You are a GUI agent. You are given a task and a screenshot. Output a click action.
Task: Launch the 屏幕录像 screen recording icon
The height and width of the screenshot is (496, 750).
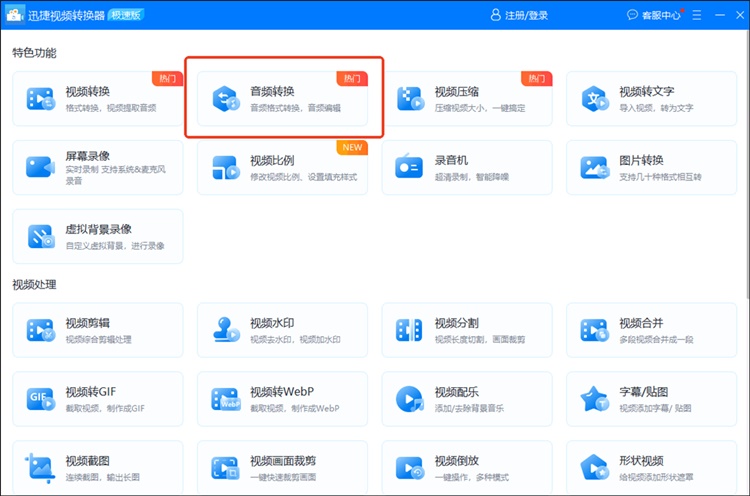click(x=41, y=167)
